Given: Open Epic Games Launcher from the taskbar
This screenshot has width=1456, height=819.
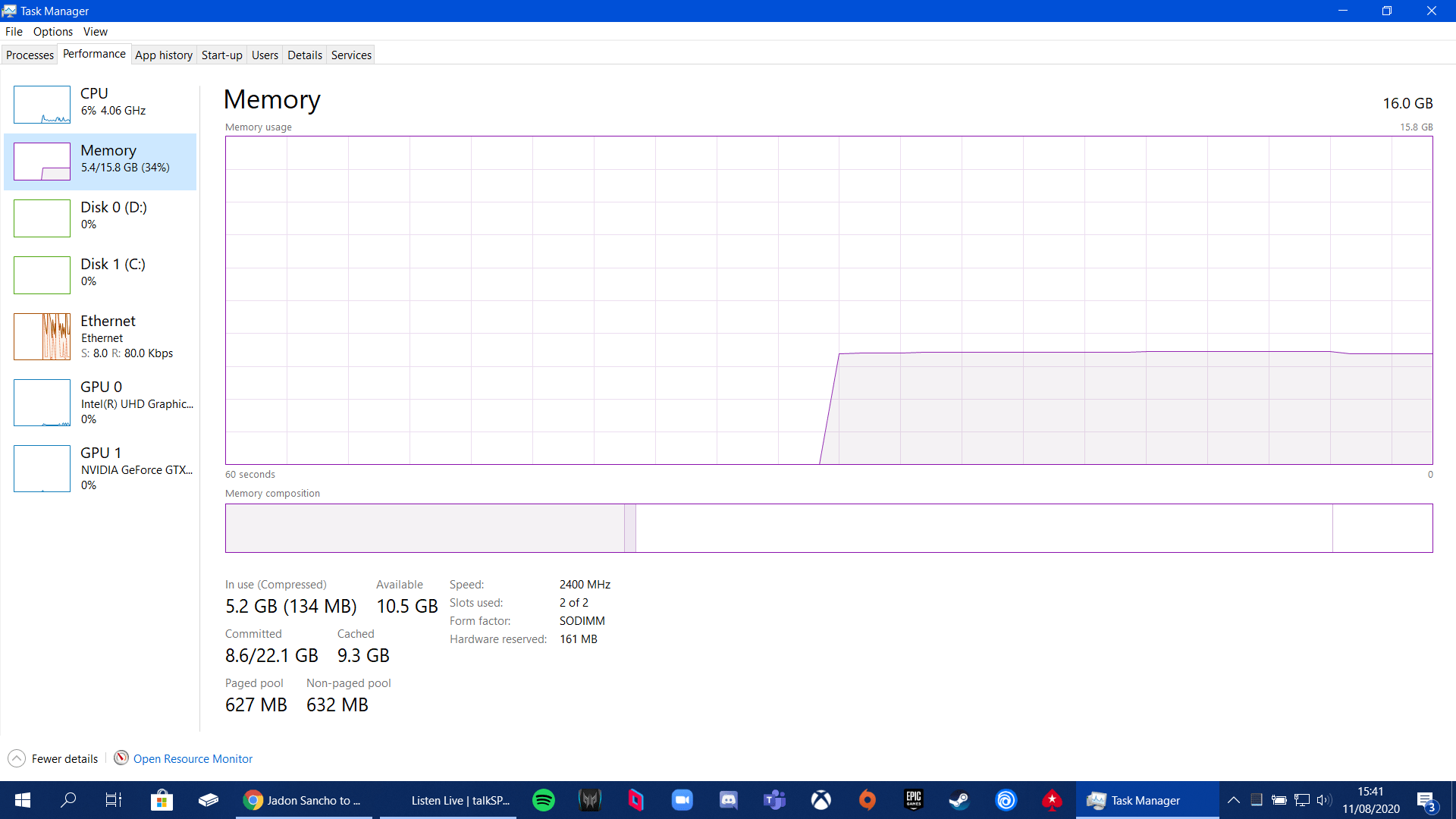Looking at the screenshot, I should (913, 800).
